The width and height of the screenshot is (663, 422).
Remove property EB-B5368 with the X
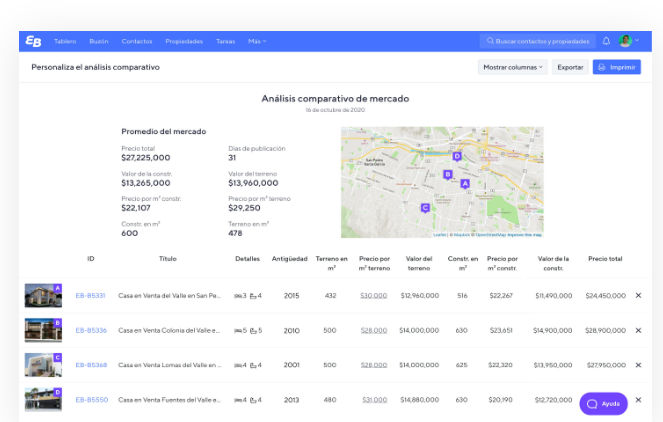click(638, 365)
